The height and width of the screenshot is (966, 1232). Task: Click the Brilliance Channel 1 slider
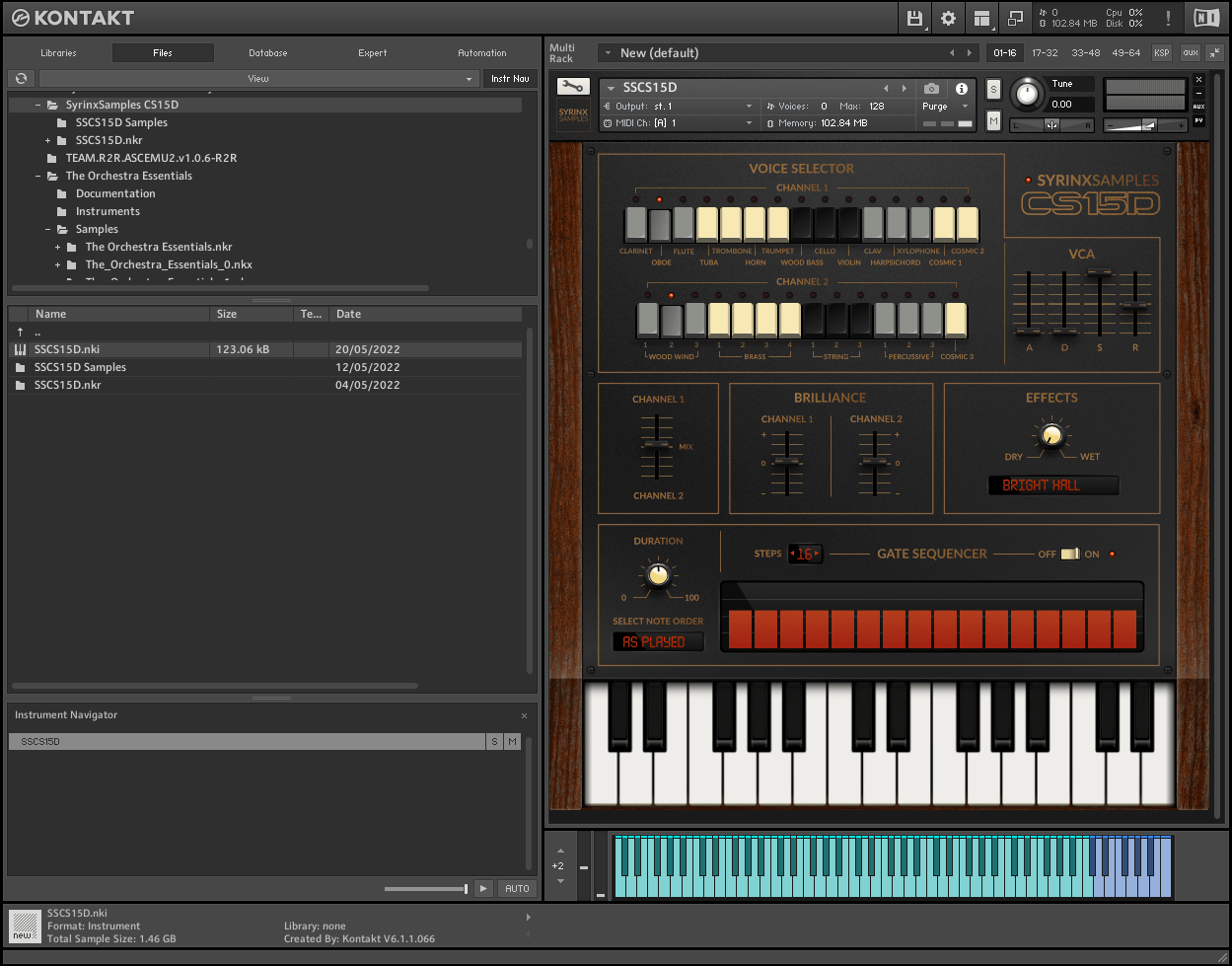click(786, 462)
